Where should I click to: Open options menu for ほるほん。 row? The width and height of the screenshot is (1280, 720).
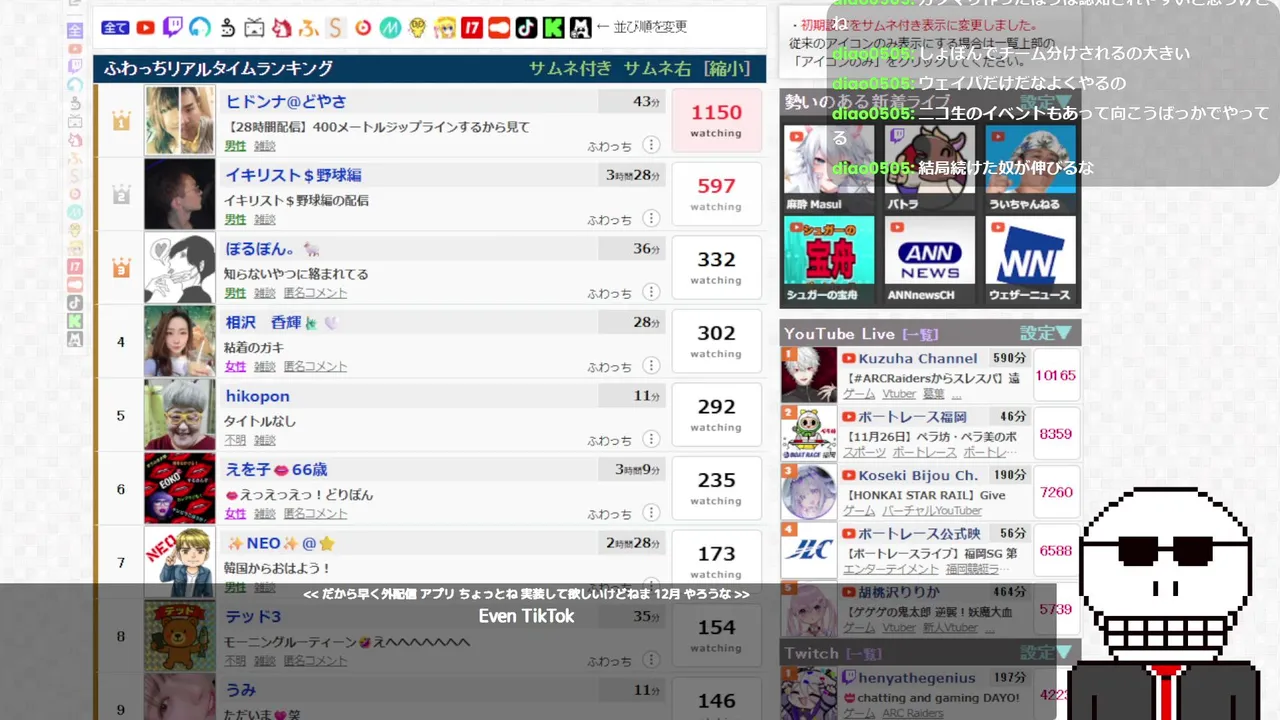pyautogui.click(x=651, y=292)
